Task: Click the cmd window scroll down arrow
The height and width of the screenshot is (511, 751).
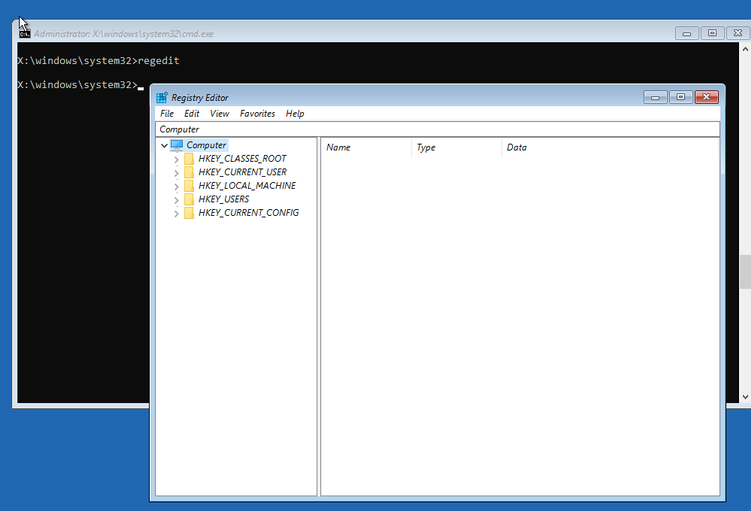Action: (745, 397)
